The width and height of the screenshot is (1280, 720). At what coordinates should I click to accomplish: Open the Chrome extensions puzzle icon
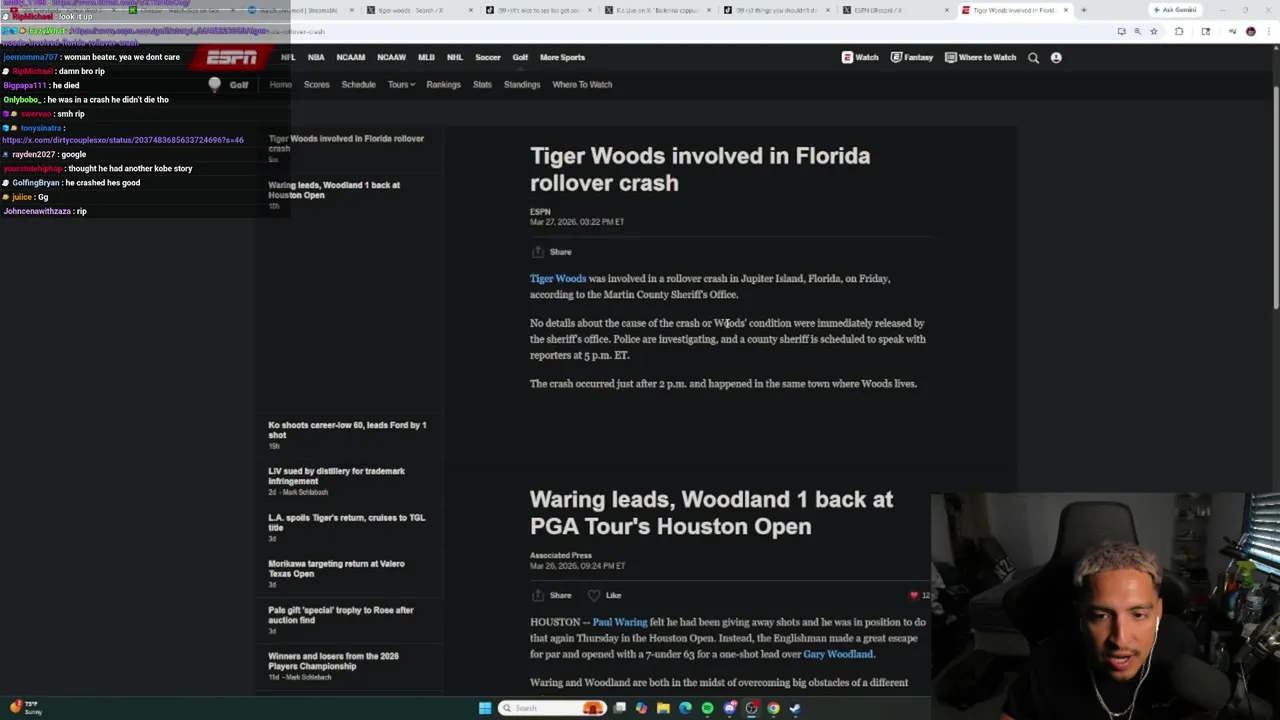(x=1179, y=31)
